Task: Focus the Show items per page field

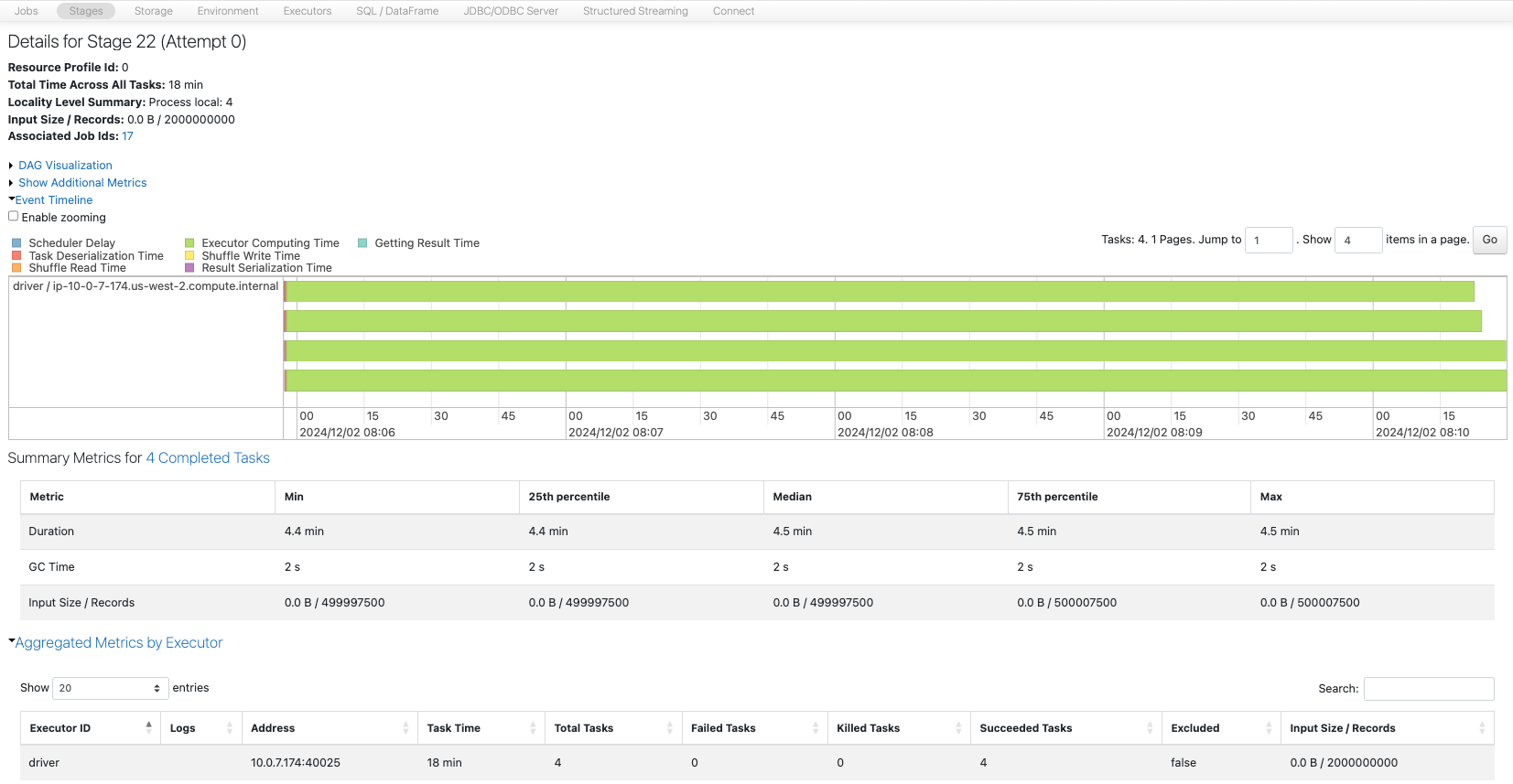Action: click(x=1358, y=240)
